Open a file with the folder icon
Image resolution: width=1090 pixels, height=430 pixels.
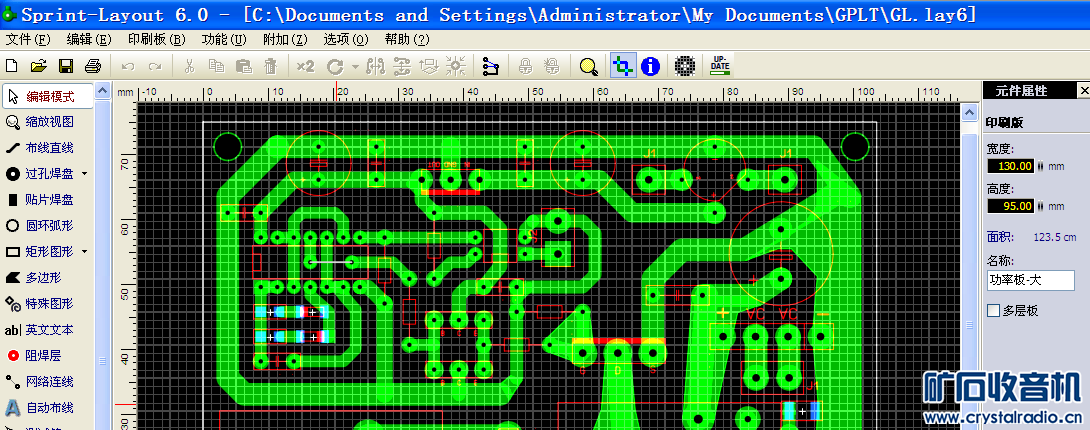click(x=38, y=67)
